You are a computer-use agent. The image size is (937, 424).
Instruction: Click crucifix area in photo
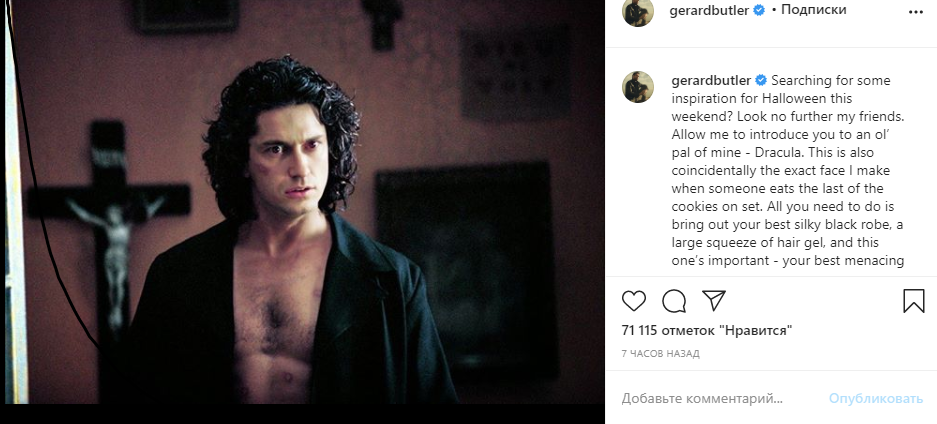click(110, 227)
